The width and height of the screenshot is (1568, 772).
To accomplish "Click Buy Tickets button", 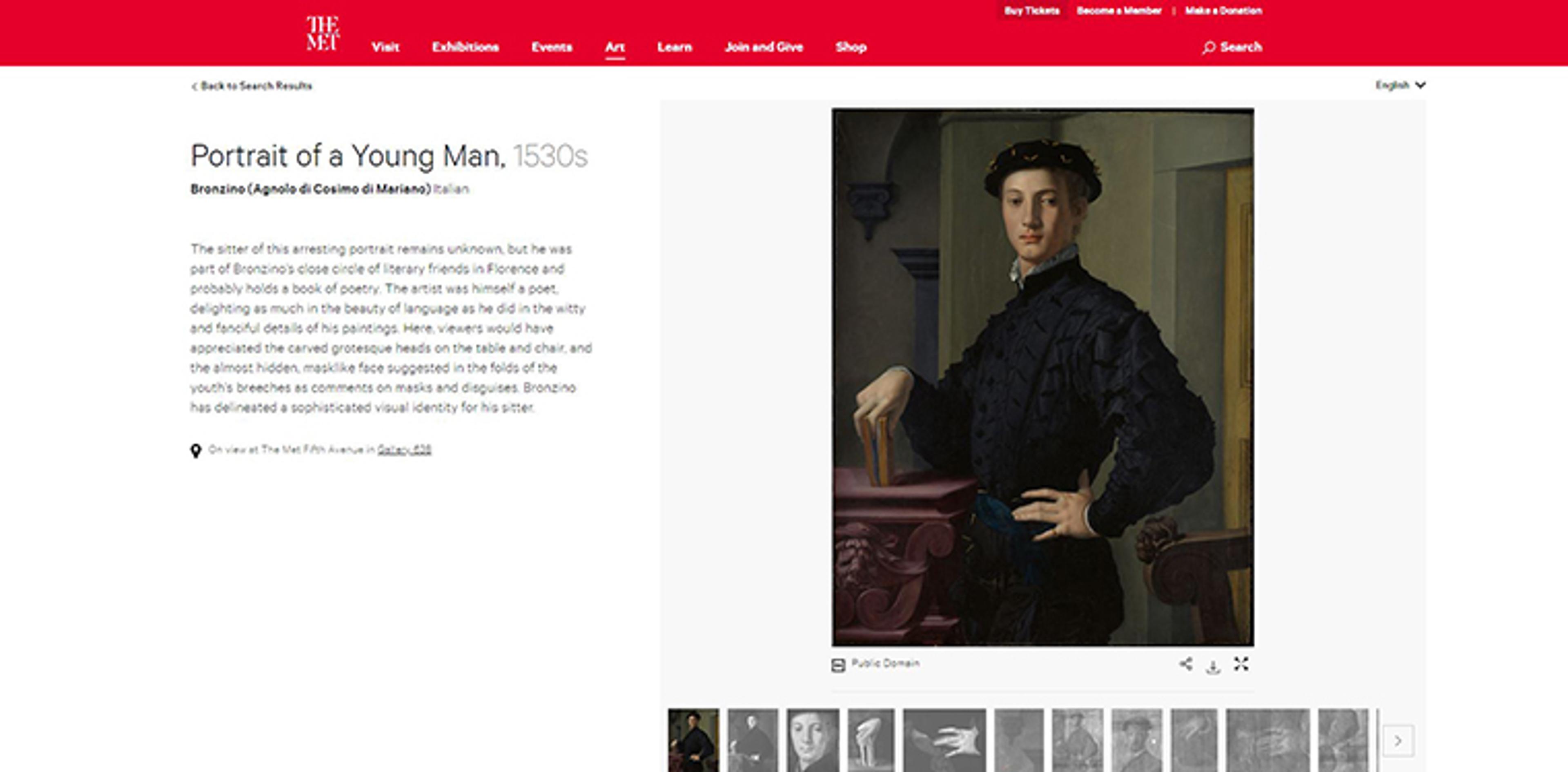I will (x=1032, y=10).
